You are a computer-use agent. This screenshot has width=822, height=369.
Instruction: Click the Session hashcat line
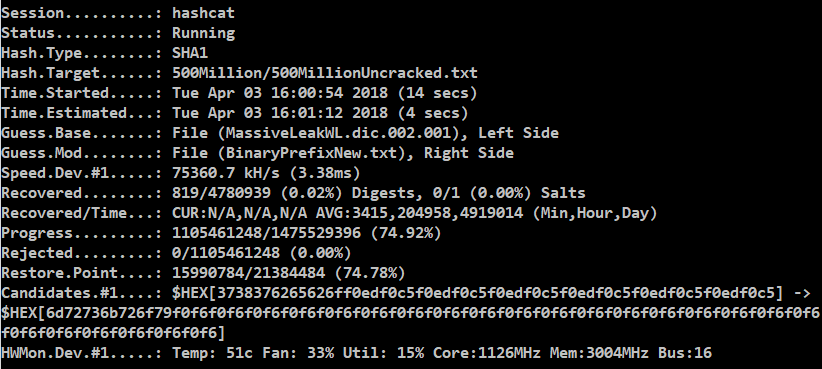[118, 13]
